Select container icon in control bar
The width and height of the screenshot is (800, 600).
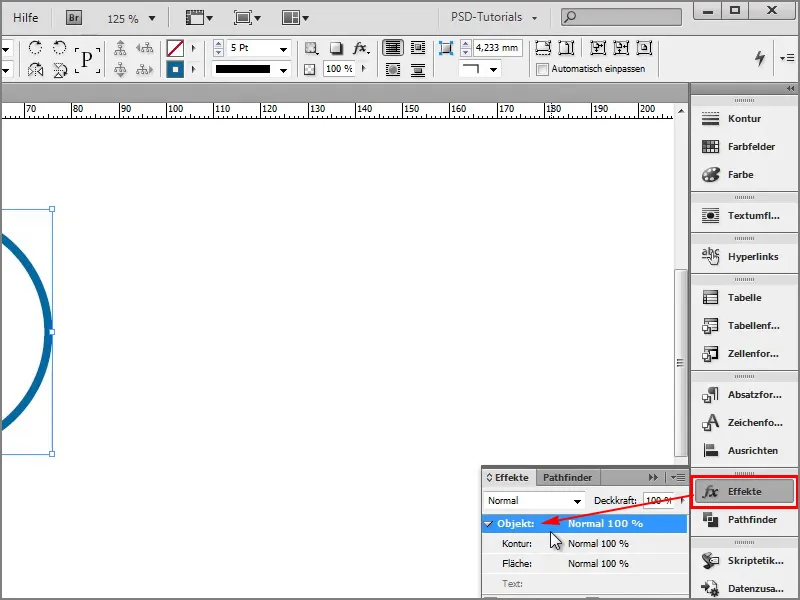coord(120,48)
